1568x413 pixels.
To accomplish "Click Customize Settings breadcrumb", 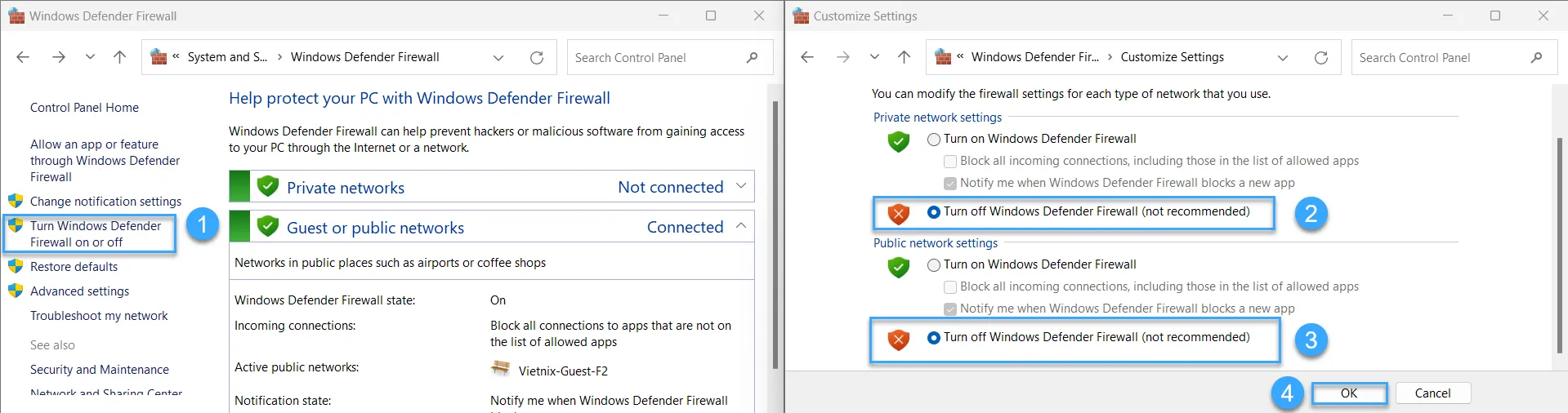I will (1172, 57).
